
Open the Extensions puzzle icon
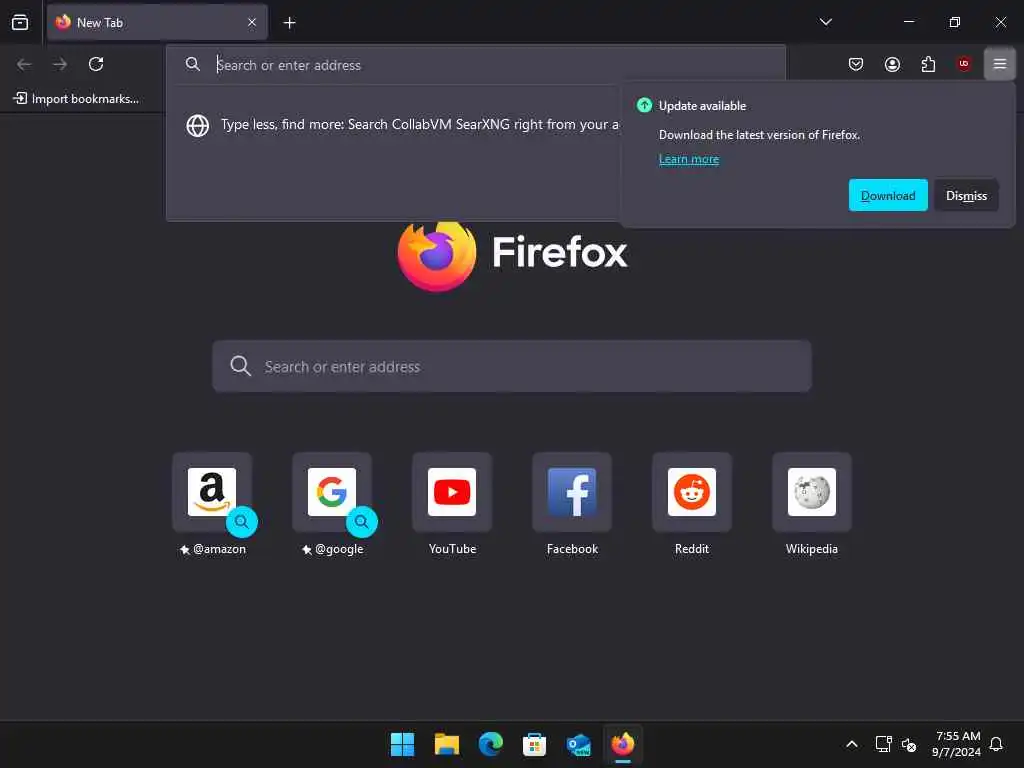(928, 64)
